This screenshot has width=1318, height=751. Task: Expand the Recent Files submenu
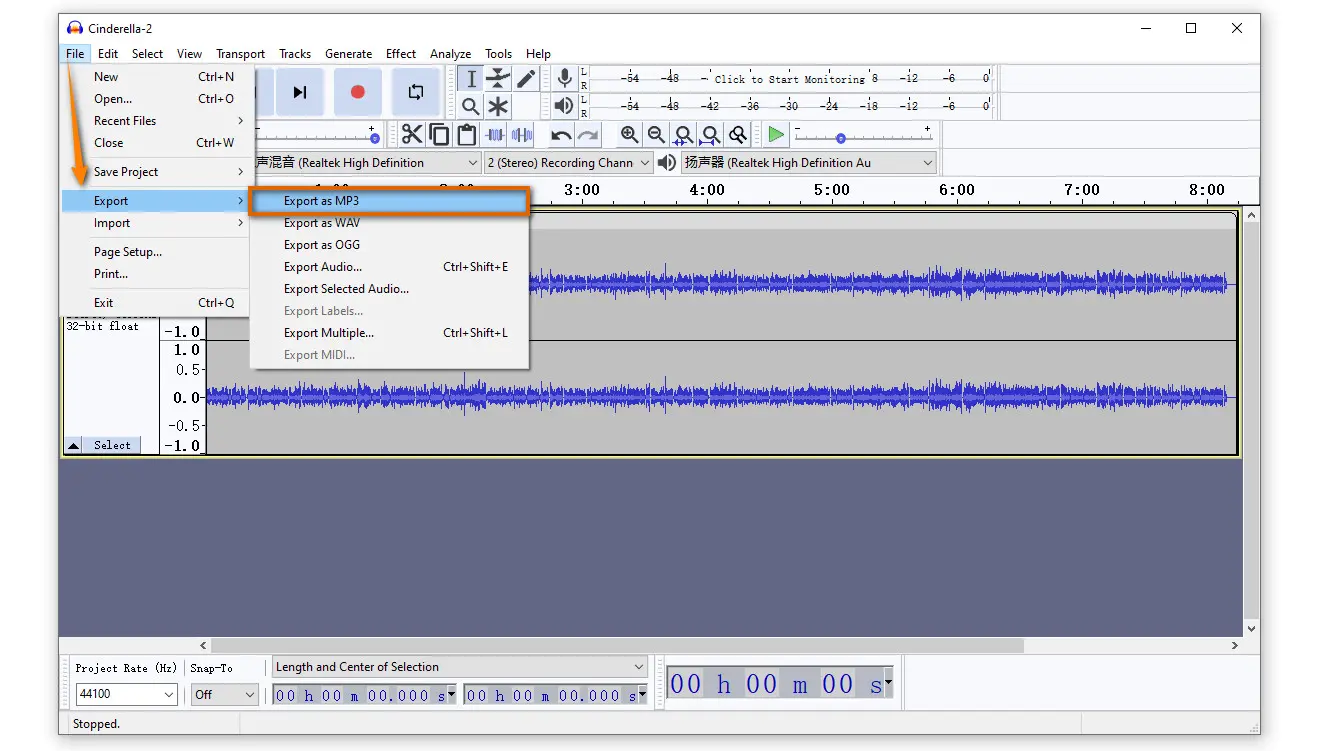(156, 121)
